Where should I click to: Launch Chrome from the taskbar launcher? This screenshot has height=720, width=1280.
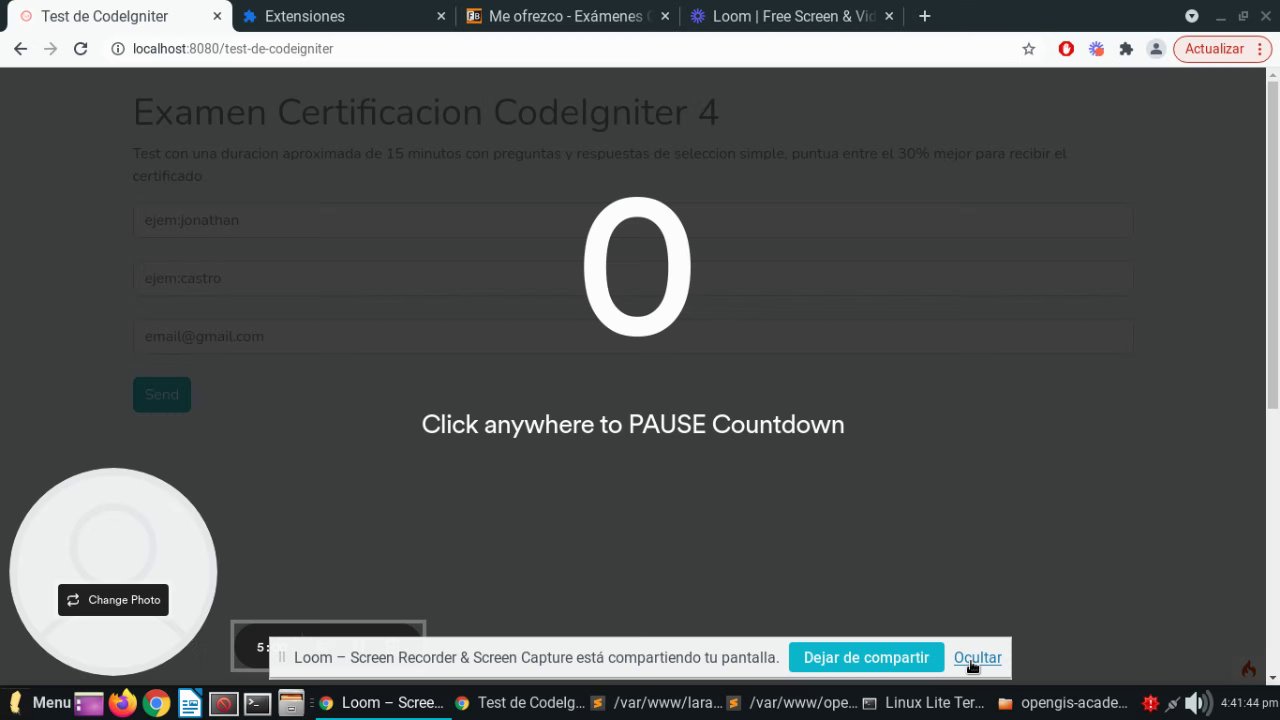click(156, 703)
